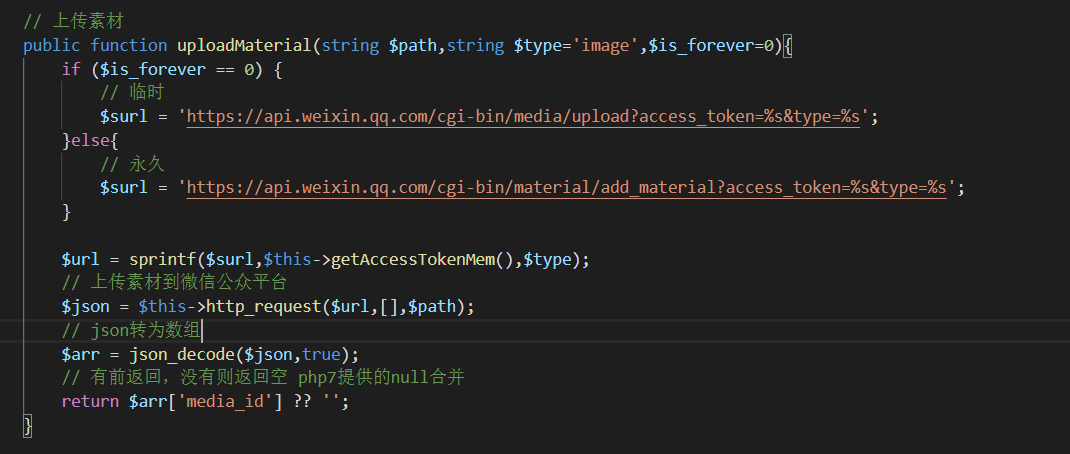Click the $is_forever=0 parameter
Viewport: 1070px width, 454px height.
tap(710, 46)
